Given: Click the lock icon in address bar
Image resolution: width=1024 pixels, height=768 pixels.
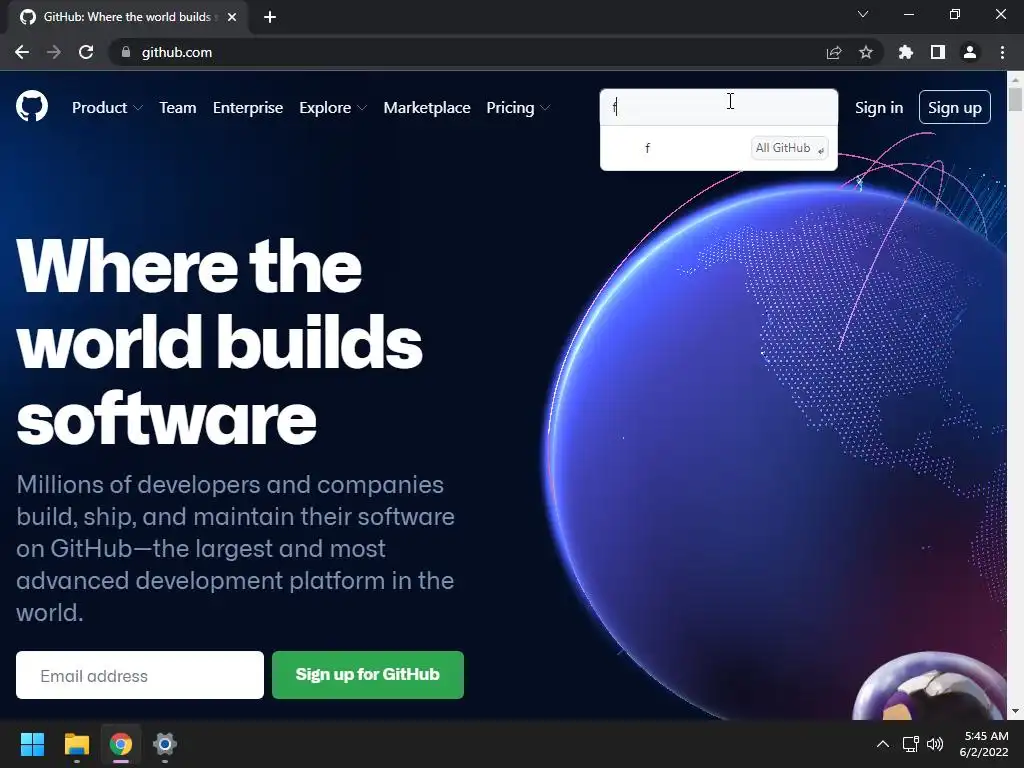Looking at the screenshot, I should pyautogui.click(x=126, y=52).
